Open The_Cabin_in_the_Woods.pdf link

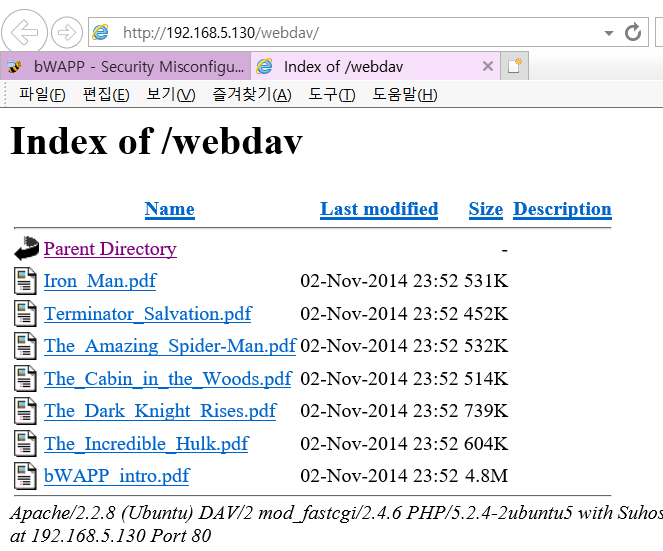tap(168, 379)
